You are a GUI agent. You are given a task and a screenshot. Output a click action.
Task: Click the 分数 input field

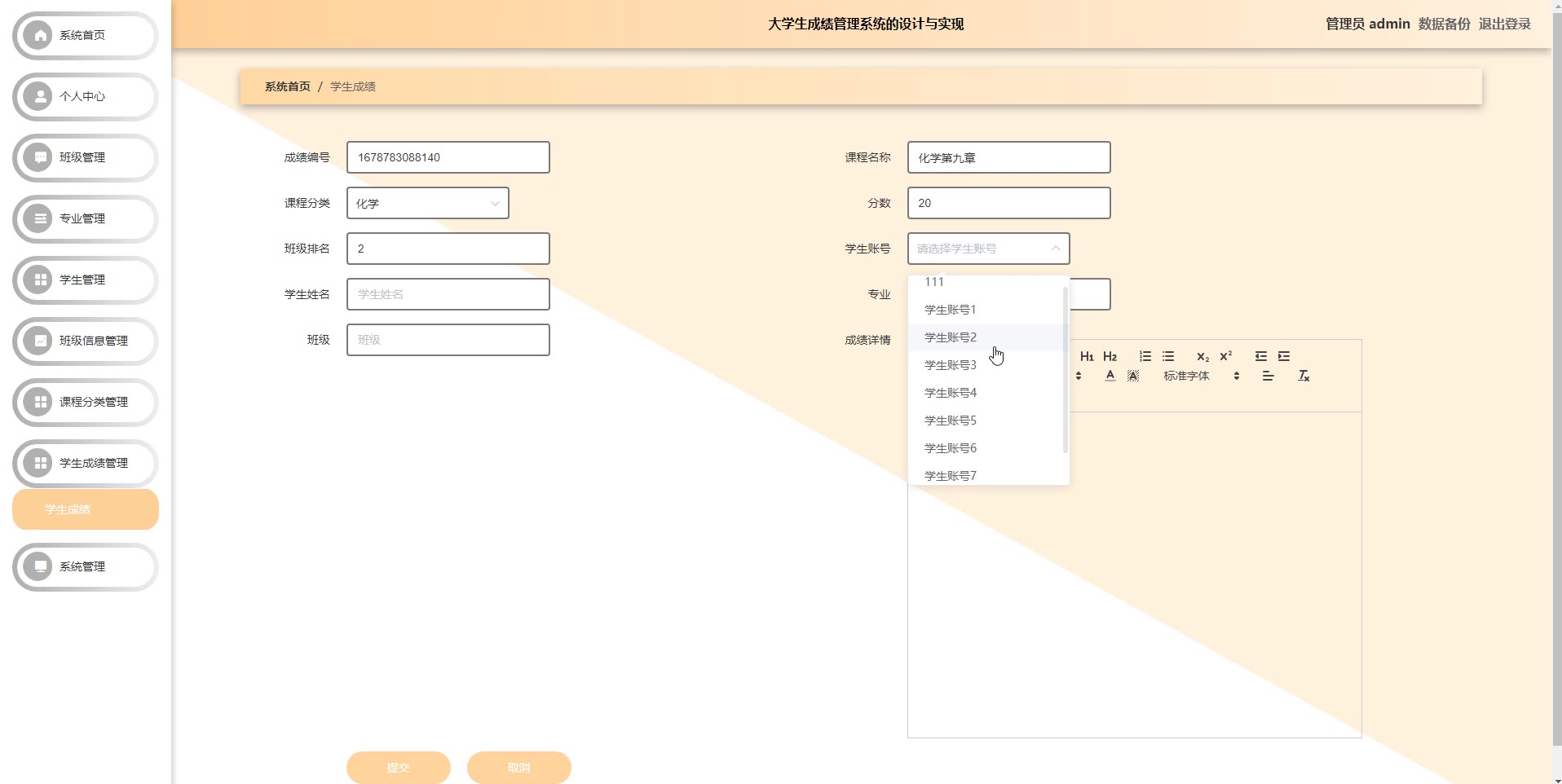(x=1009, y=203)
